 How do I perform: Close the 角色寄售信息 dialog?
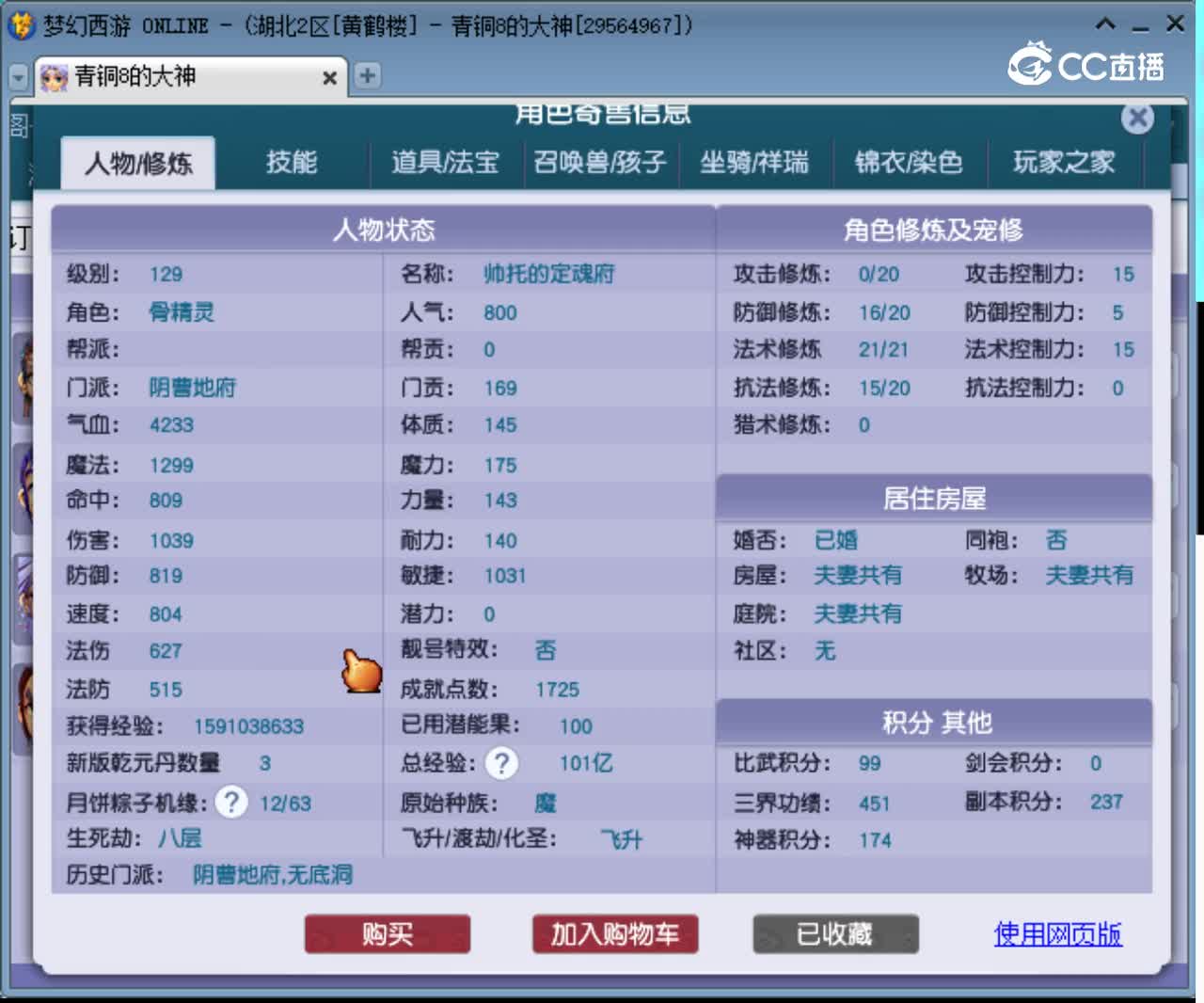click(1138, 118)
